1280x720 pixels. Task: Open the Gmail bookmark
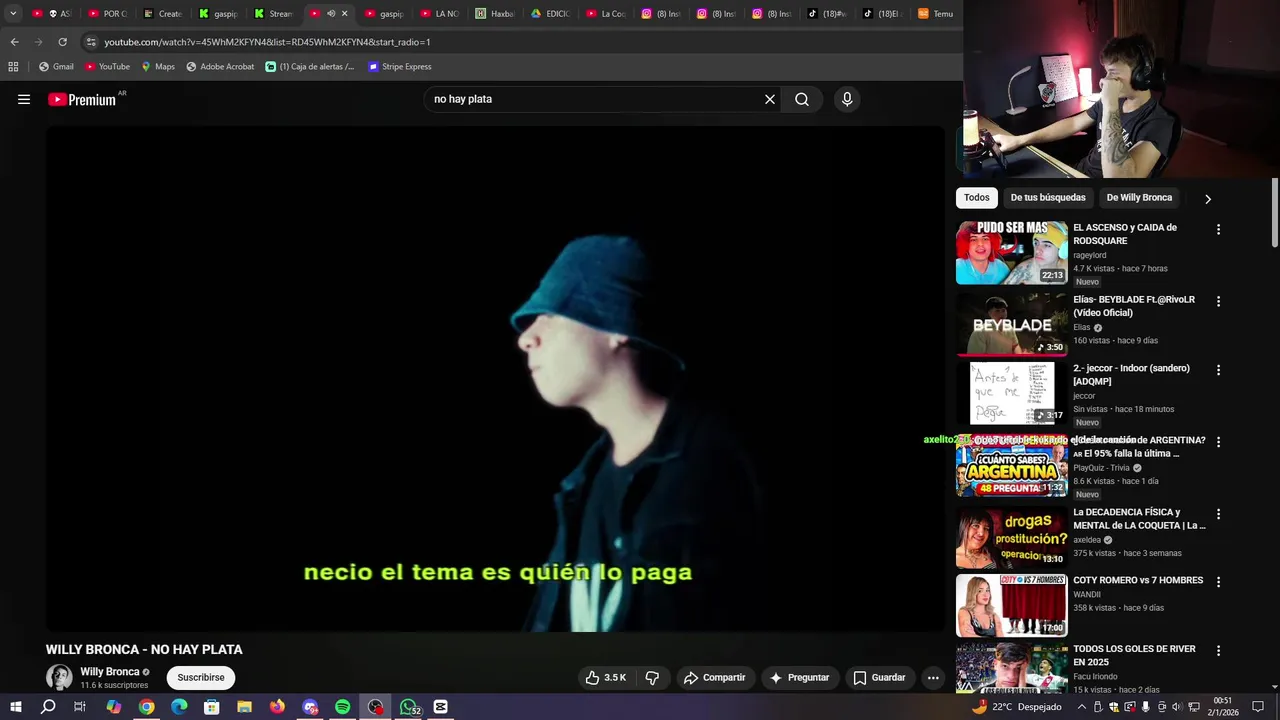pos(56,67)
